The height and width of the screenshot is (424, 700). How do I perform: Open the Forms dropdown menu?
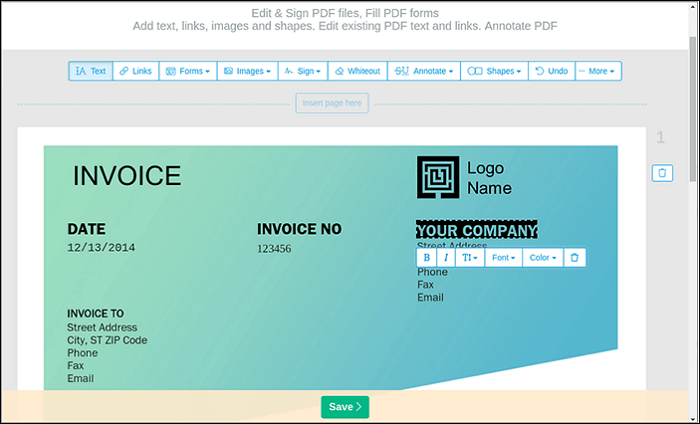pyautogui.click(x=188, y=71)
